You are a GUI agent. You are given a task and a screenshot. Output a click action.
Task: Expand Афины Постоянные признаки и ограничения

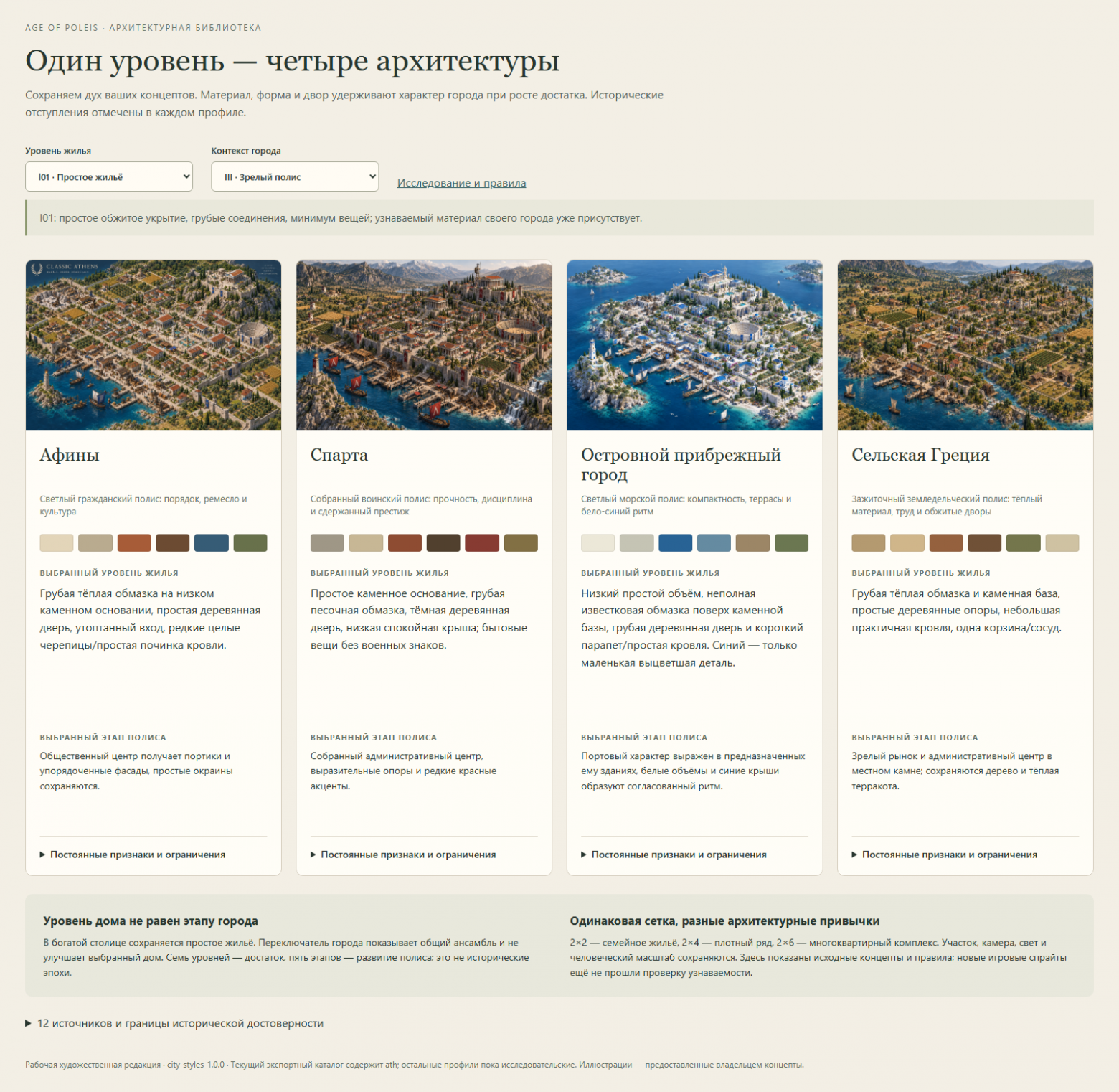133,855
